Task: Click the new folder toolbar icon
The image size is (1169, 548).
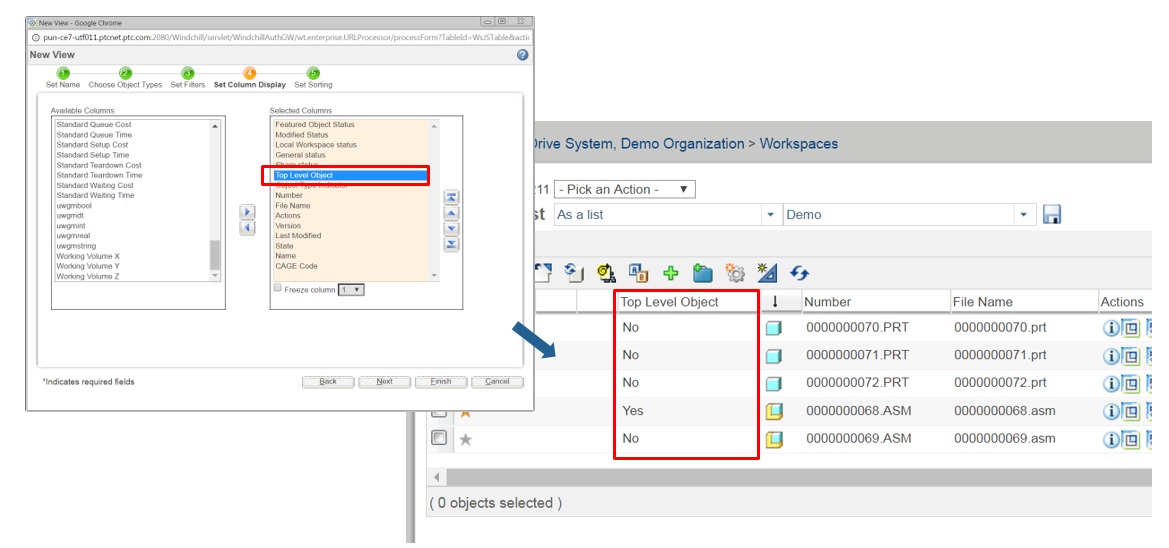Action: tap(702, 273)
